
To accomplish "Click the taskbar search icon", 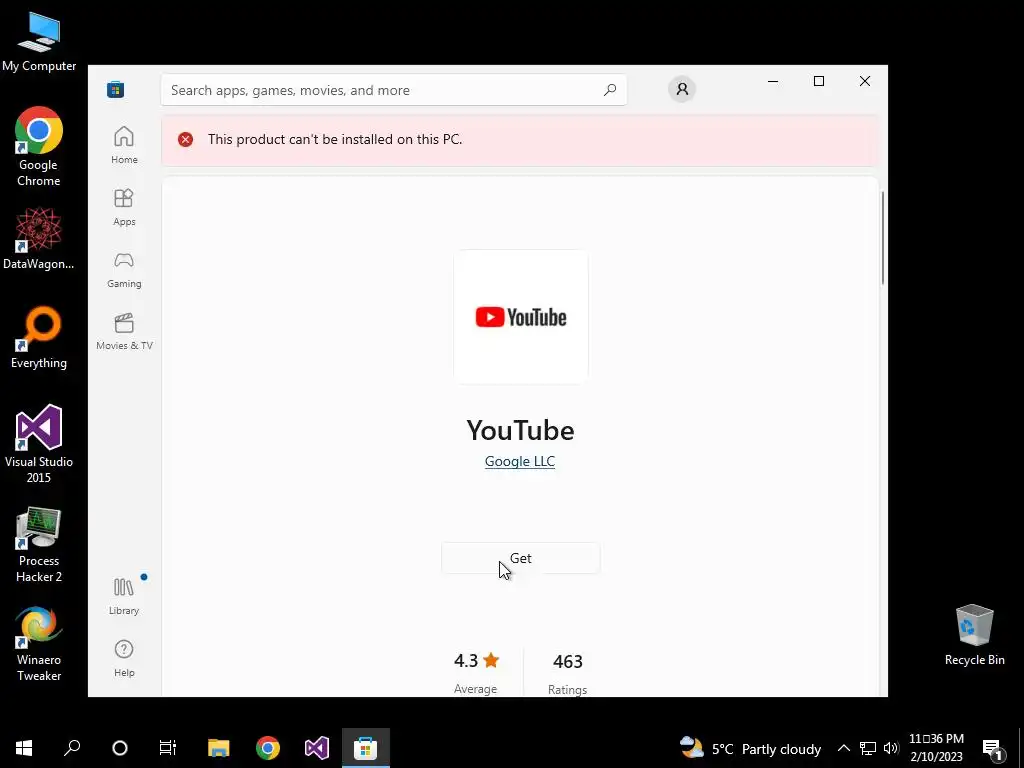I will pyautogui.click(x=72, y=748).
